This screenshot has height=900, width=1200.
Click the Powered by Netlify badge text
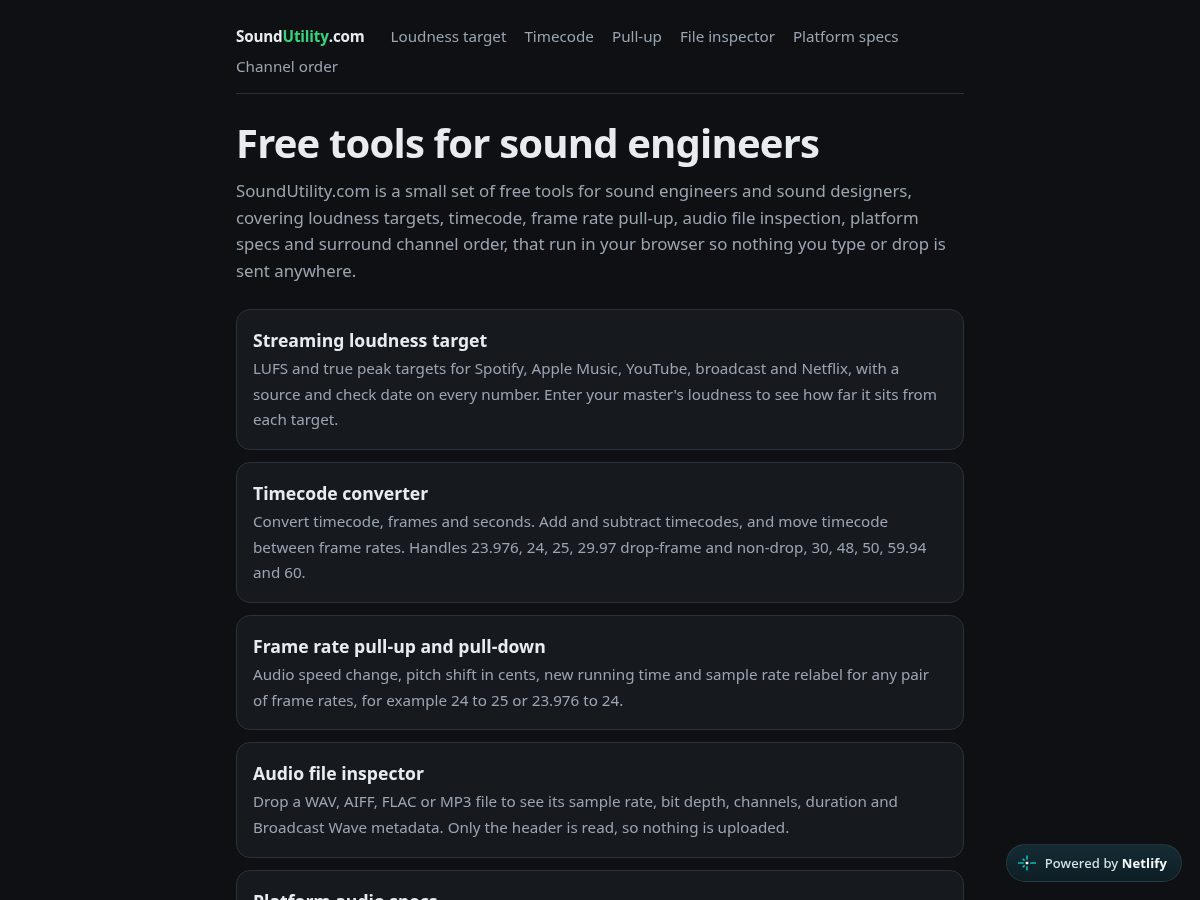pyautogui.click(x=1106, y=863)
